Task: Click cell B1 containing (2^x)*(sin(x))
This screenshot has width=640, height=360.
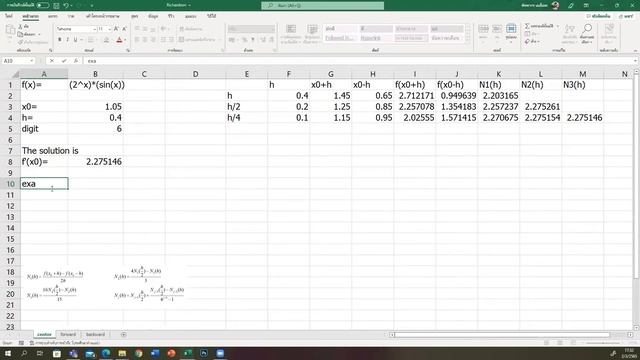Action: pyautogui.click(x=96, y=84)
